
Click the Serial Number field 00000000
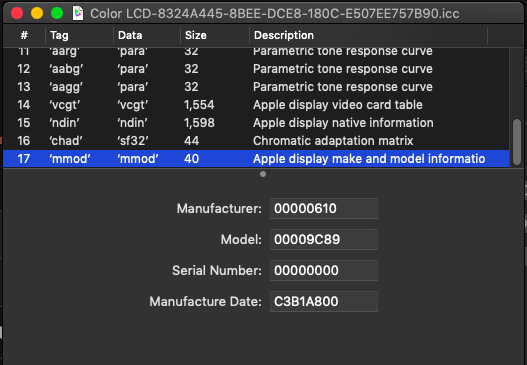[324, 270]
